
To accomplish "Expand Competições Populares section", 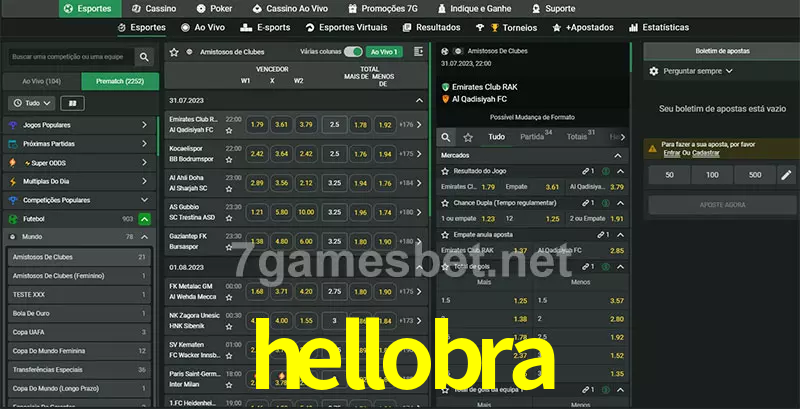I will 80,200.
